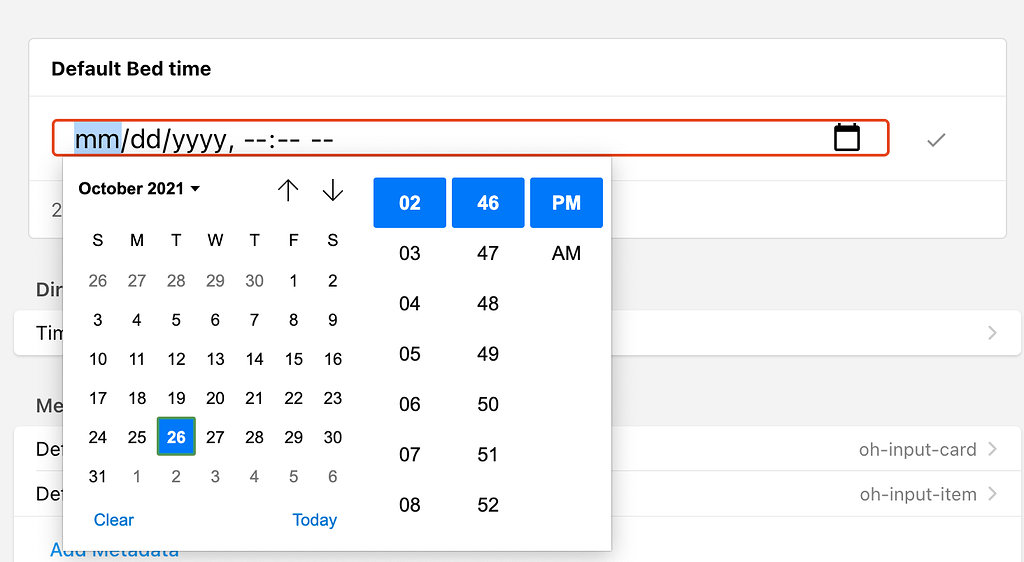This screenshot has height=562, width=1024.
Task: Pick October 31 in calendar grid
Action: pyautogui.click(x=98, y=477)
